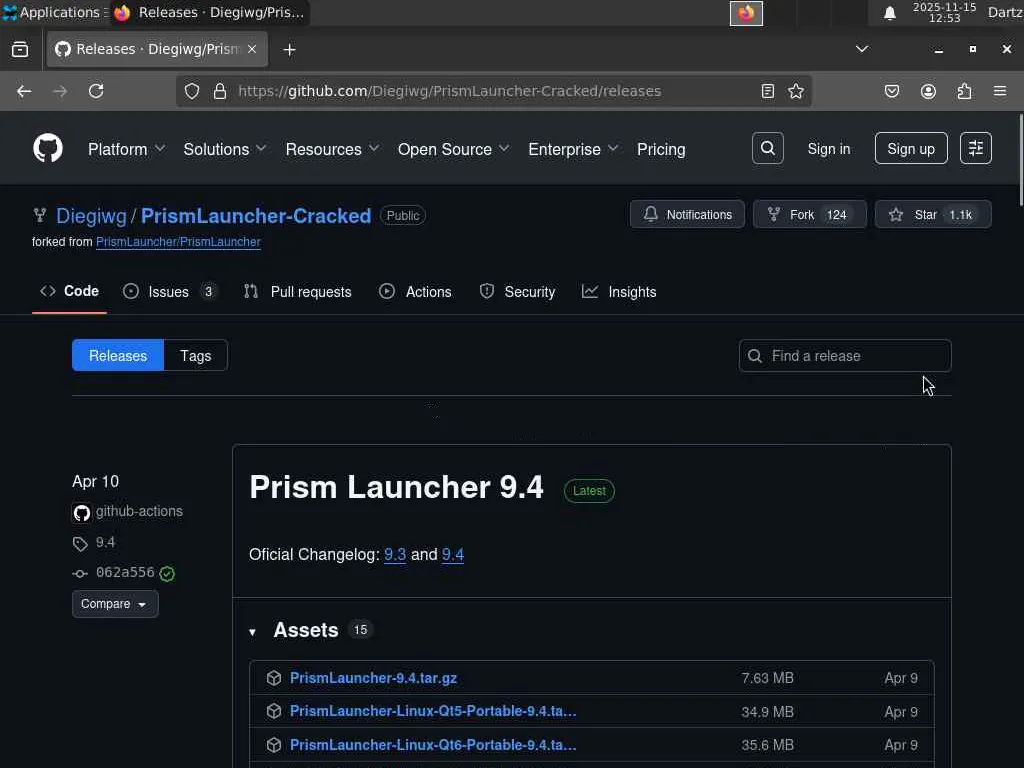Viewport: 1024px width, 768px height.
Task: Toggle reader view icon in address bar
Action: tap(768, 91)
